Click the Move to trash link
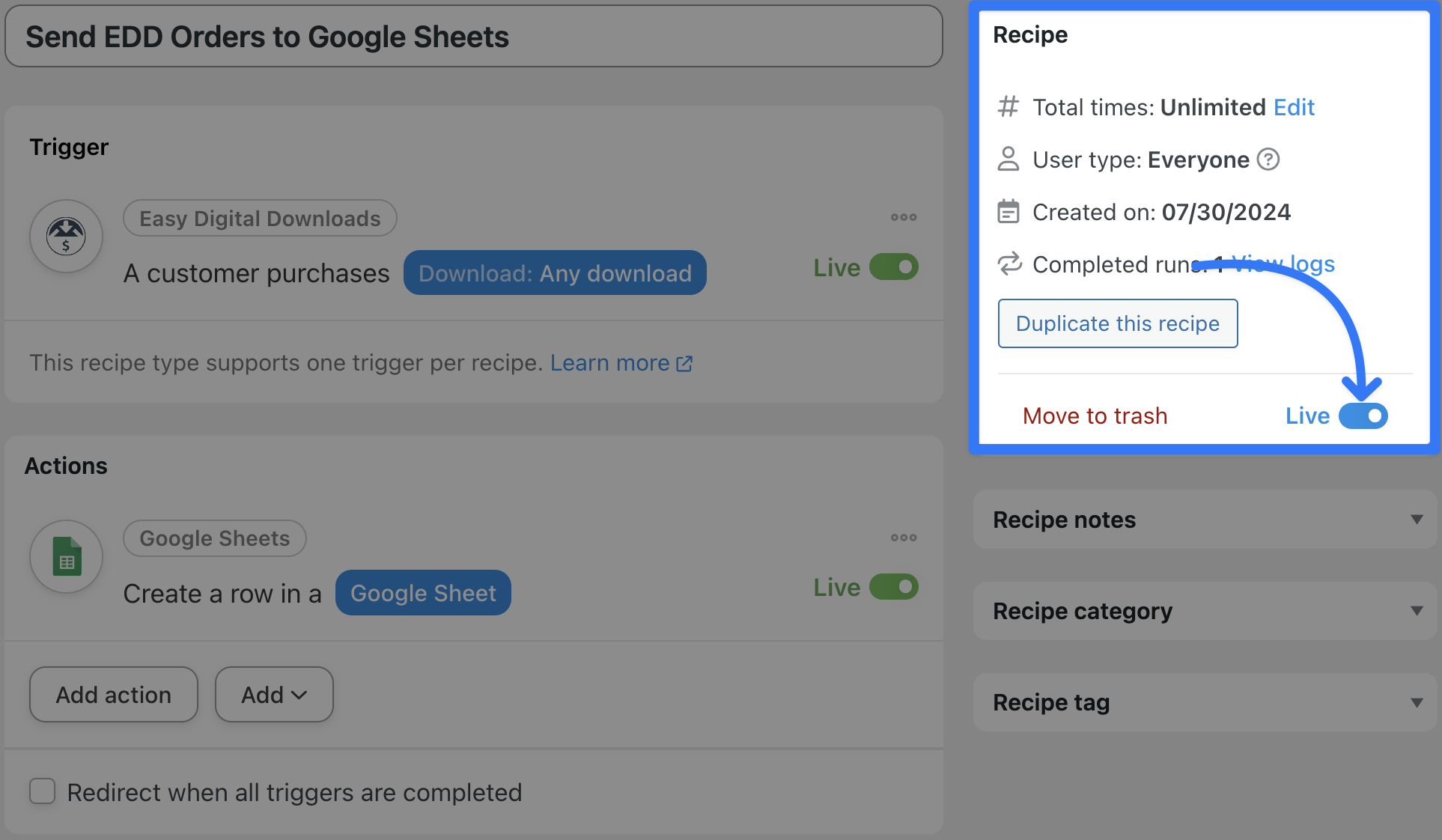 [x=1095, y=416]
